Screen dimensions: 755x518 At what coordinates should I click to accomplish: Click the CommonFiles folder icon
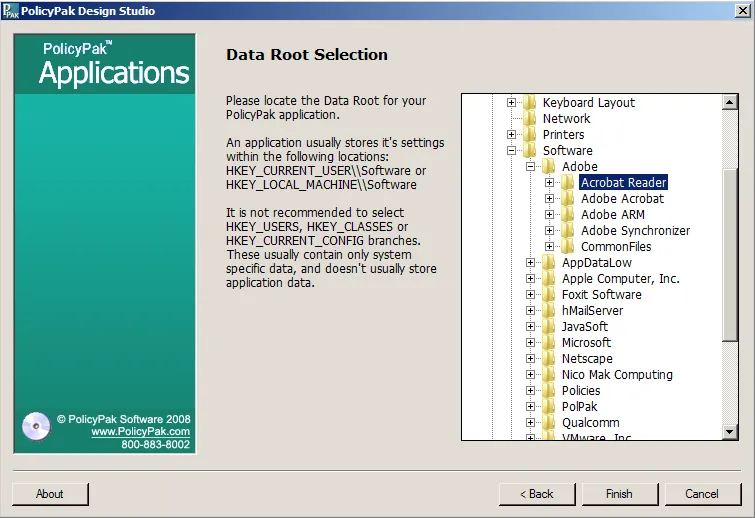(568, 246)
